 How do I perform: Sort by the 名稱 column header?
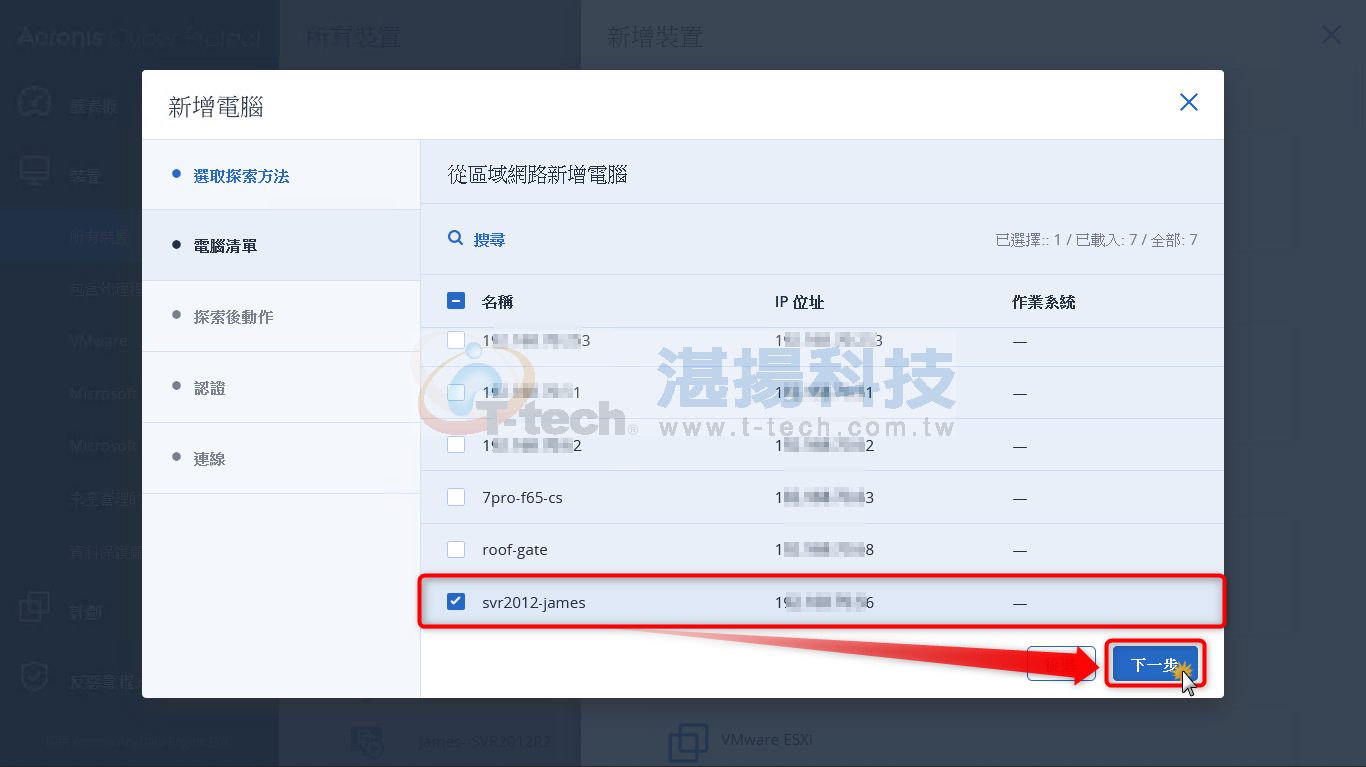(497, 301)
